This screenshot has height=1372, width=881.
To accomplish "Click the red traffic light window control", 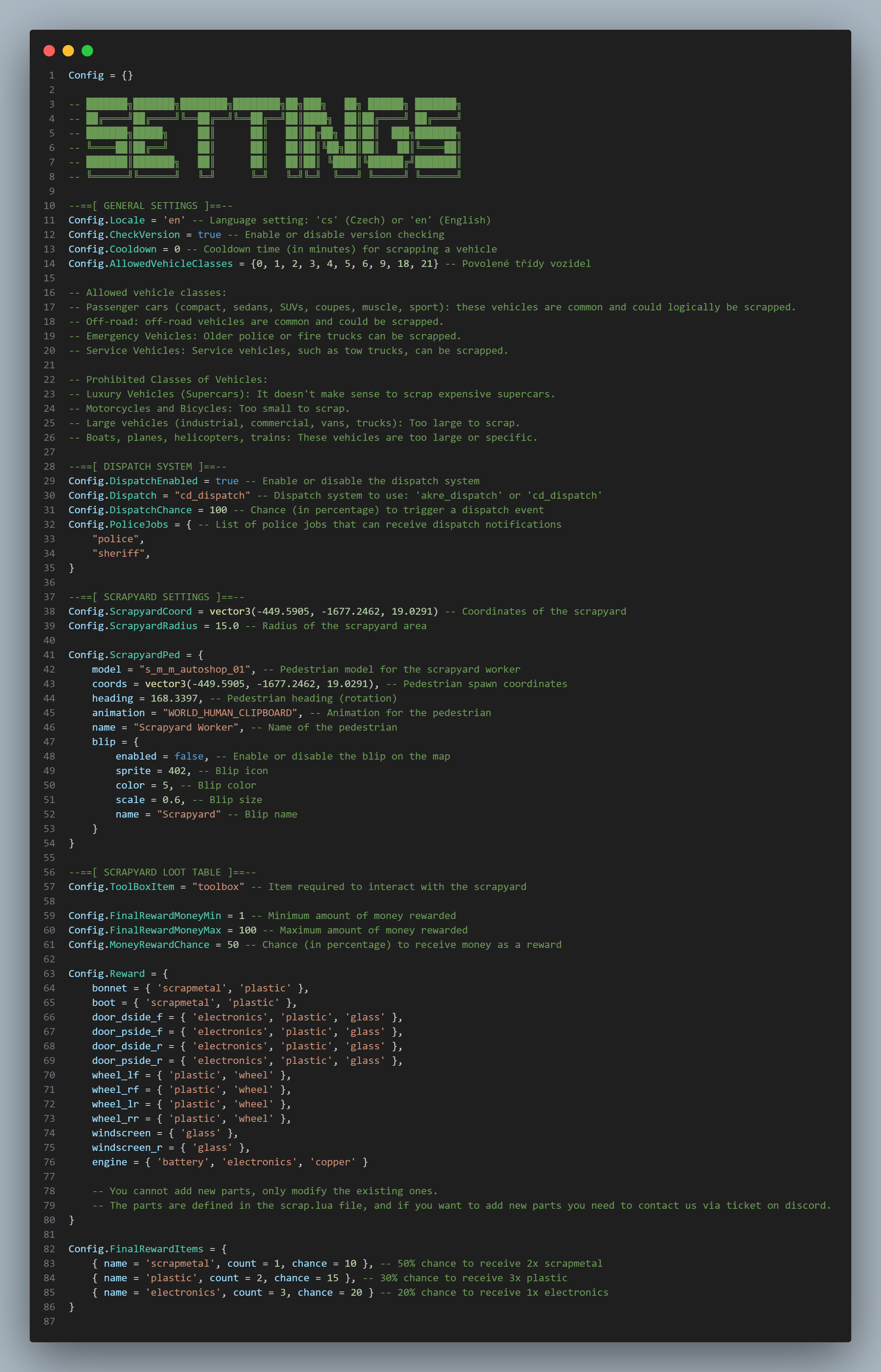I will [x=49, y=50].
